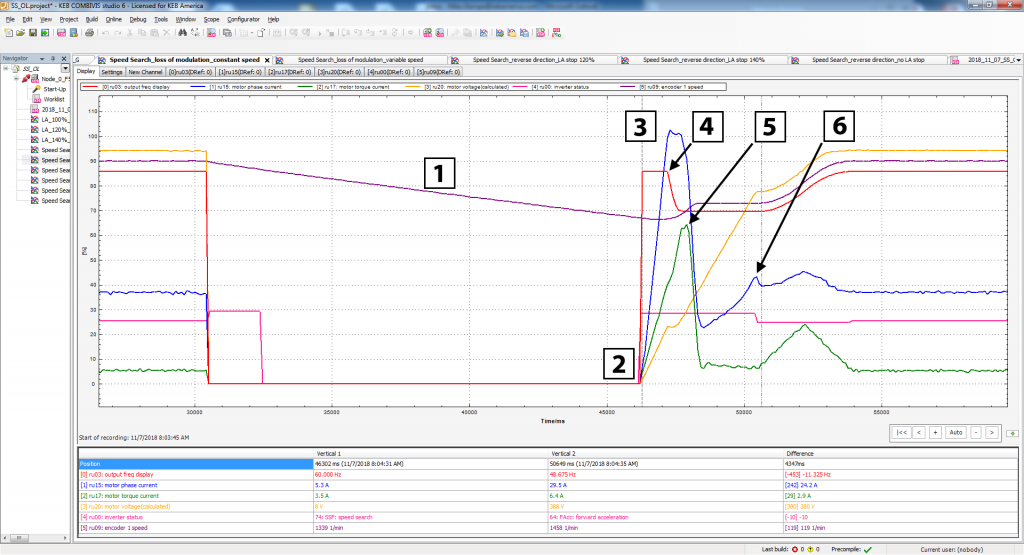Click the Save floppy disk icon
Image resolution: width=1024 pixels, height=555 pixels.
(33, 33)
